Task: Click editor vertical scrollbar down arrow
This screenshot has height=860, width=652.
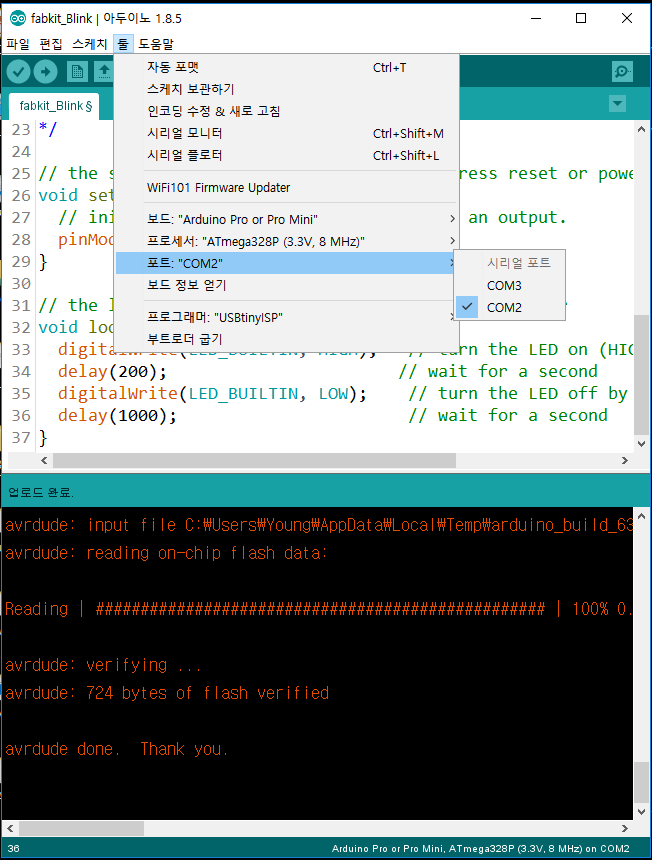Action: pyautogui.click(x=642, y=444)
